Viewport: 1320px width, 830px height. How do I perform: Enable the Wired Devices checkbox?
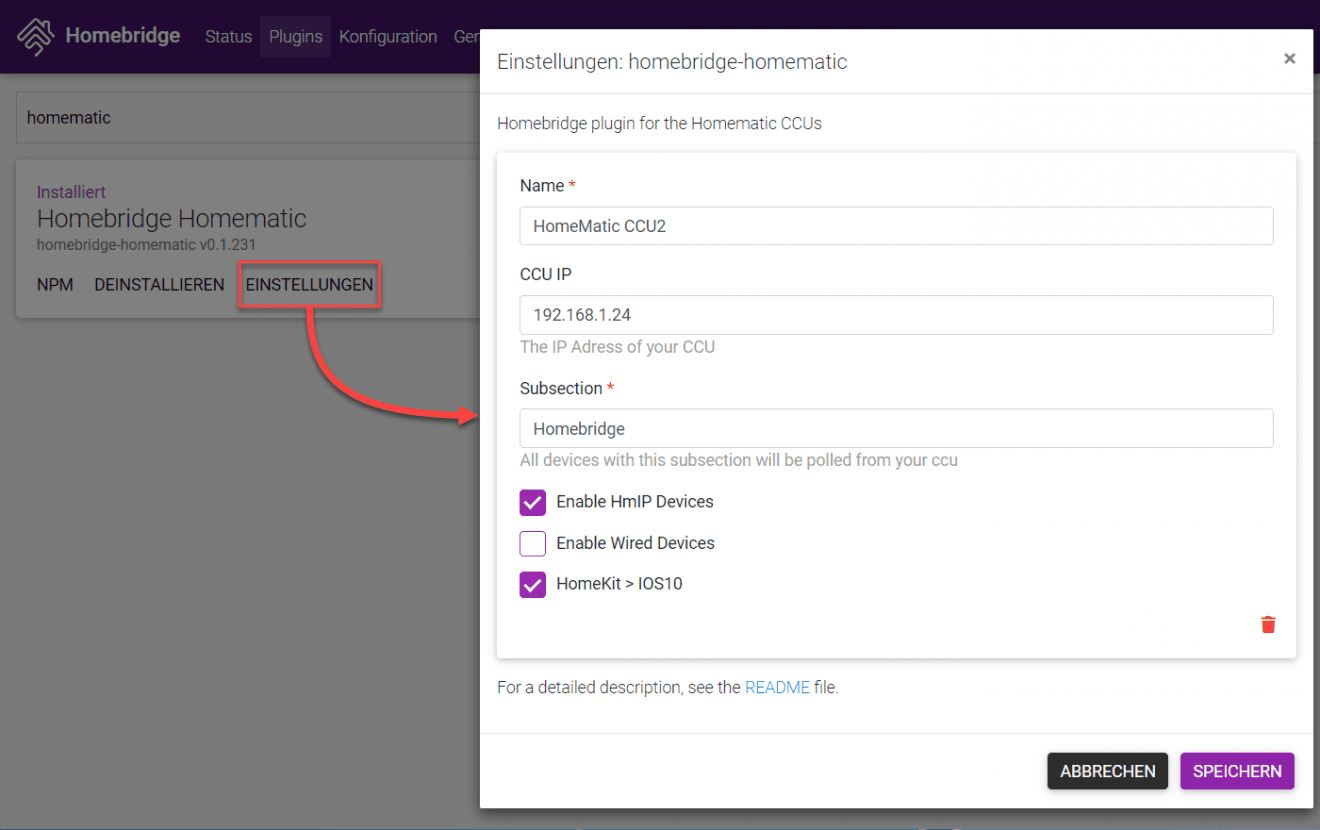[533, 544]
